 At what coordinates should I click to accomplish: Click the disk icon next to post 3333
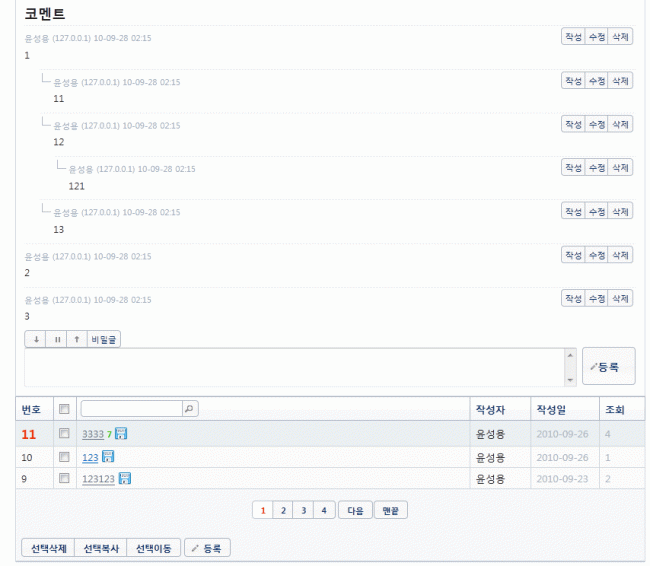coord(121,434)
